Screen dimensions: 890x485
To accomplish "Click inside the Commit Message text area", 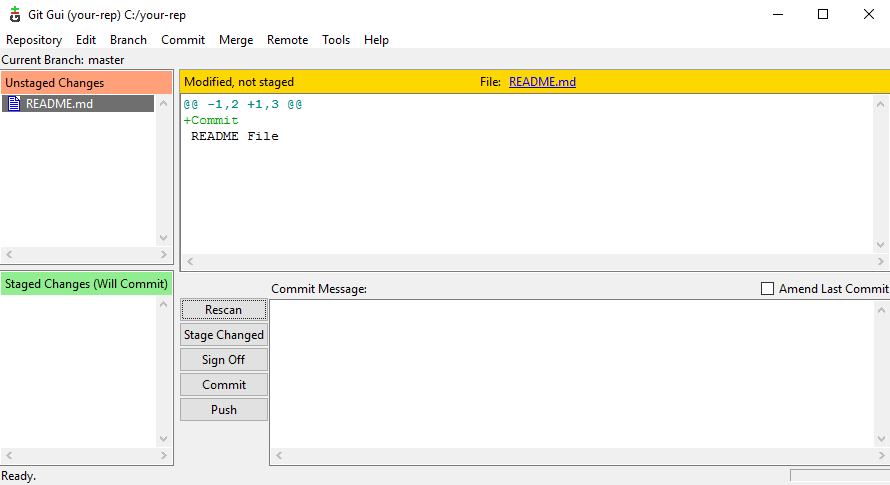I will pos(572,374).
